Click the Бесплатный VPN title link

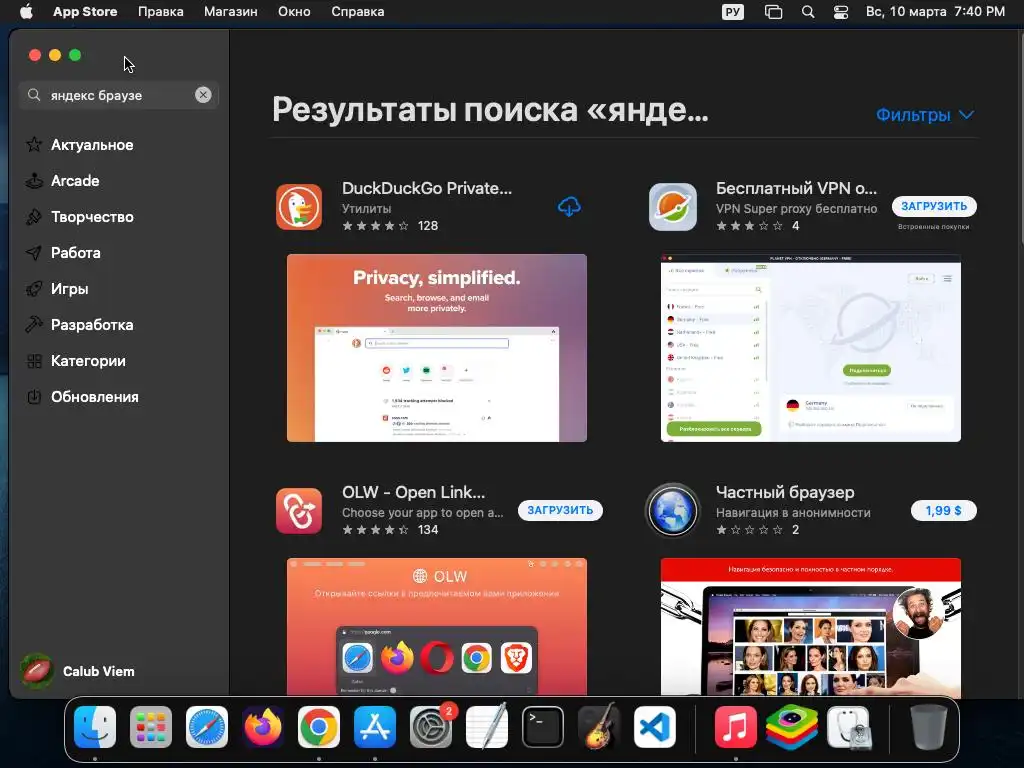tap(796, 188)
